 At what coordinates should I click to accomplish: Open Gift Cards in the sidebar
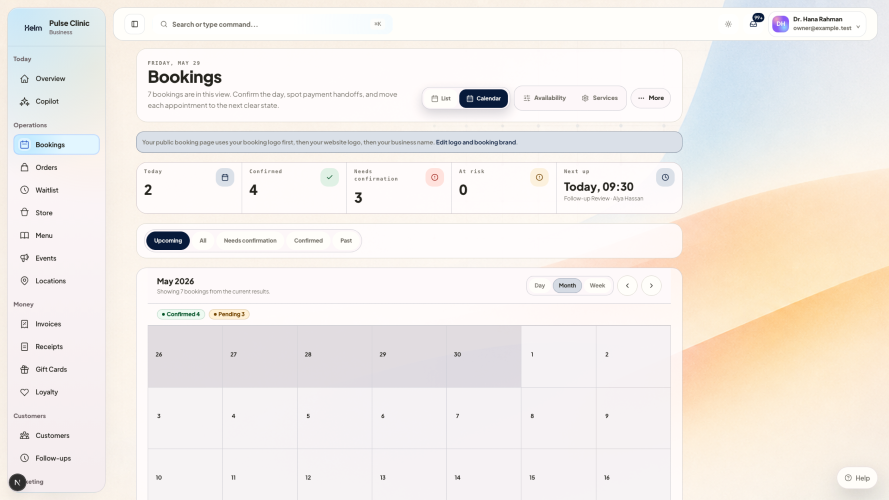click(x=56, y=369)
